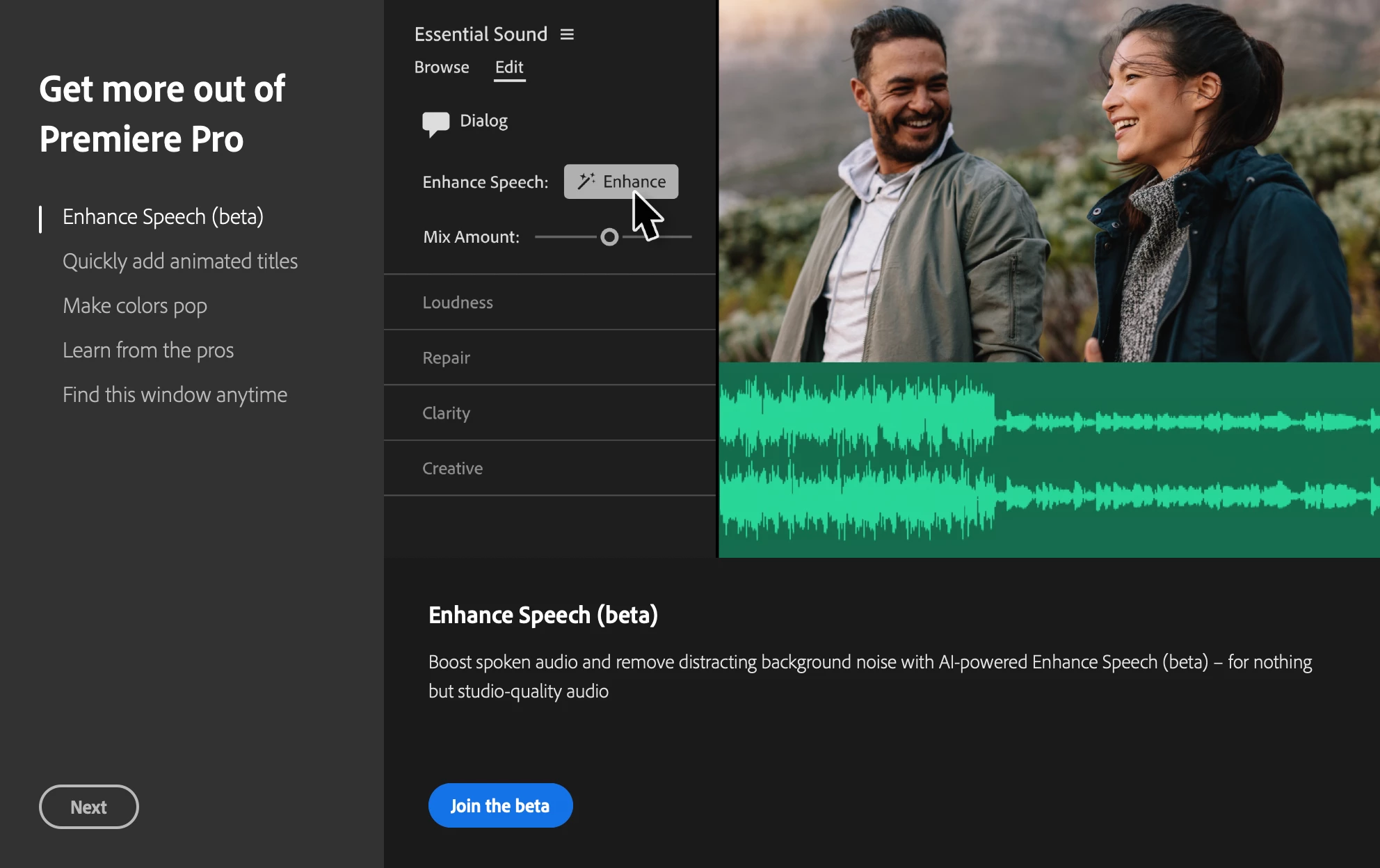Open the Essential Sound panel menu icon
The height and width of the screenshot is (868, 1380).
coord(567,34)
